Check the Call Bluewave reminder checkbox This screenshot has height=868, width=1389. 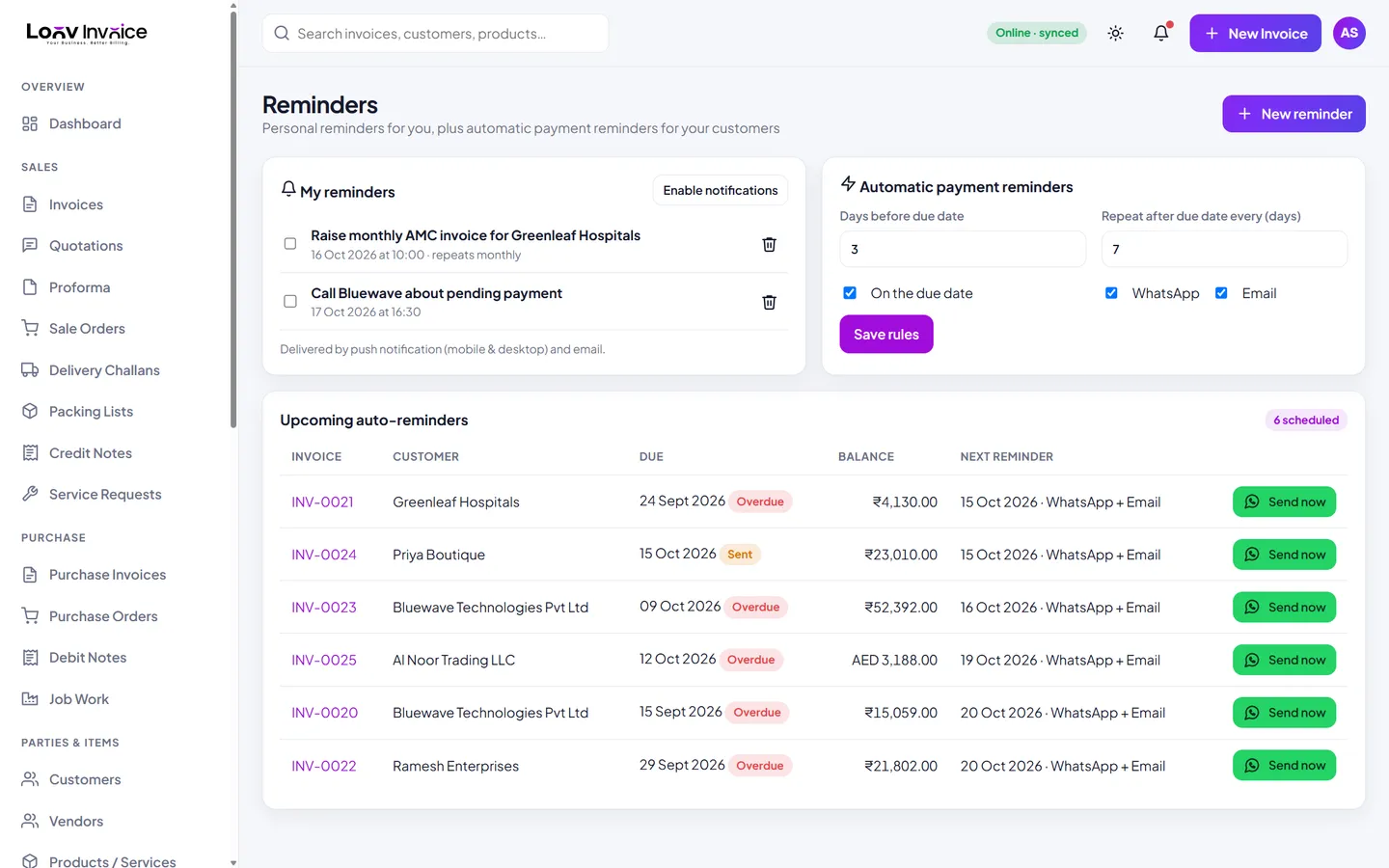289,301
